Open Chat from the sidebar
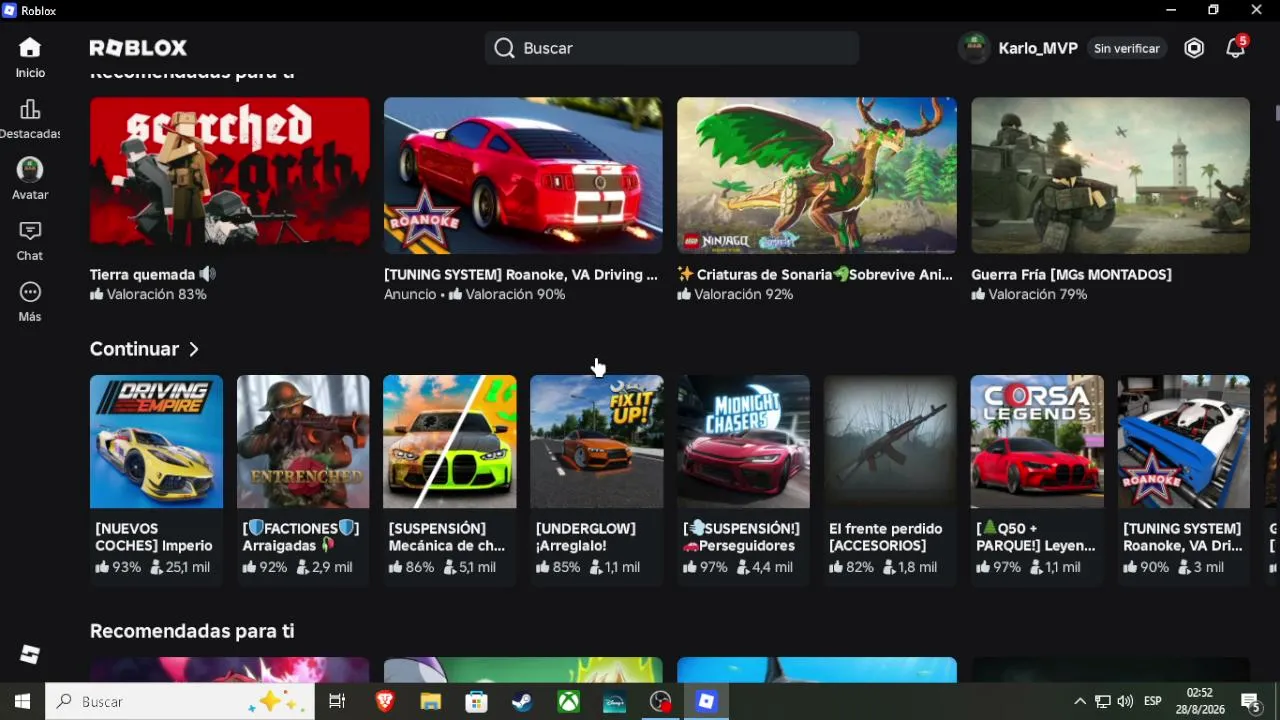The width and height of the screenshot is (1280, 720). (30, 241)
